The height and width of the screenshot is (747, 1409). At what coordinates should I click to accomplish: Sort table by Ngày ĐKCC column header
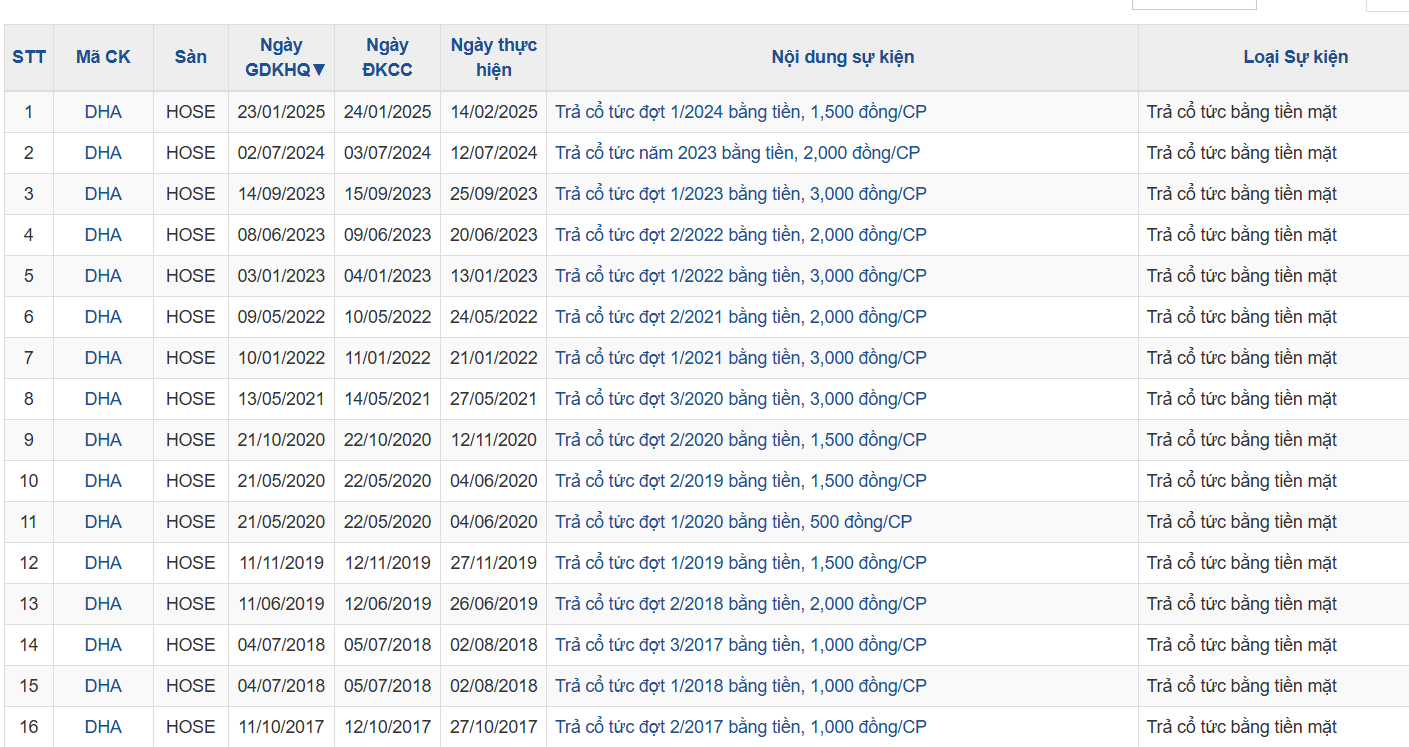point(387,57)
